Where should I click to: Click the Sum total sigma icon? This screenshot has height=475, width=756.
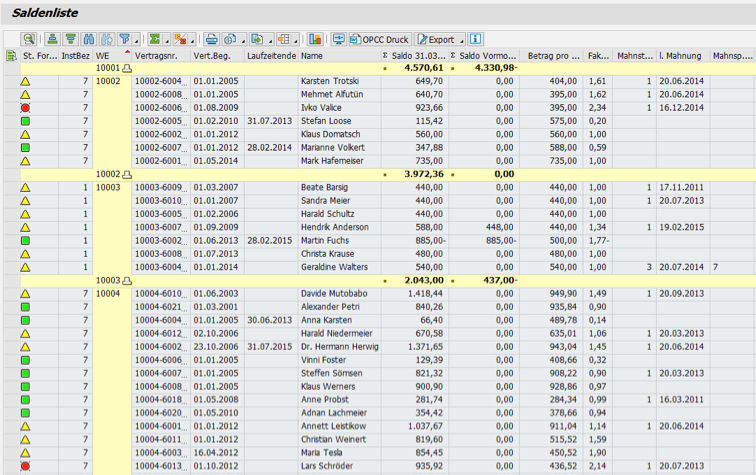(154, 39)
